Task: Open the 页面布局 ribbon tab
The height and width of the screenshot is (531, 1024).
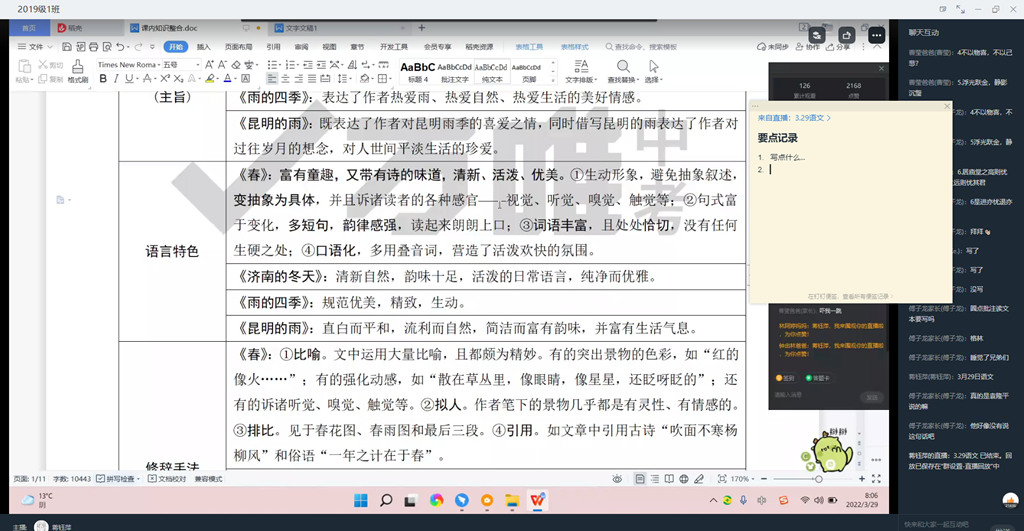Action: tap(238, 47)
